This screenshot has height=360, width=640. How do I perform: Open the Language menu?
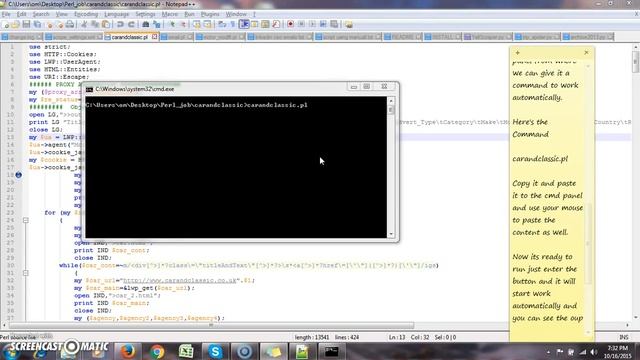click(x=116, y=14)
